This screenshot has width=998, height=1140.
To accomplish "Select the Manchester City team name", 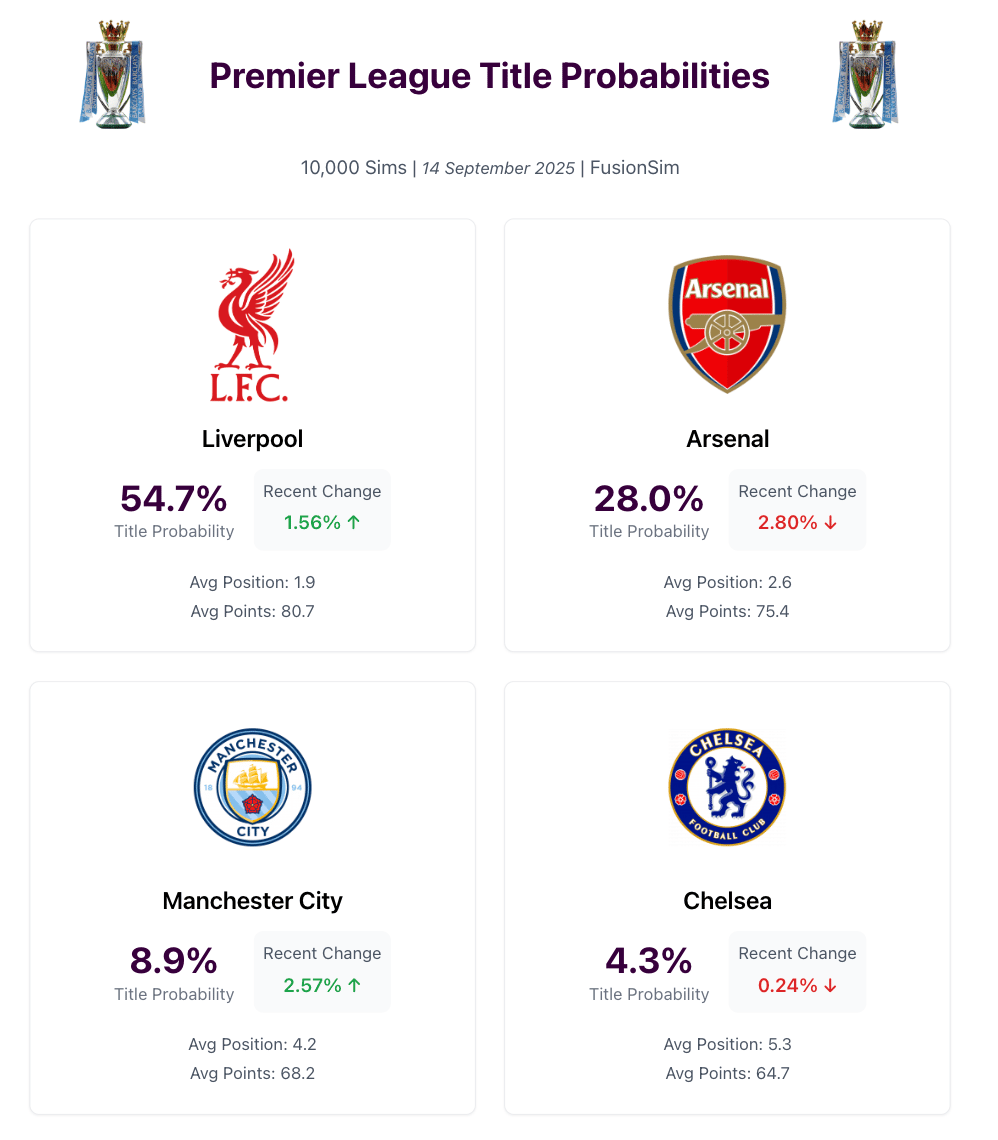I will coord(252,901).
